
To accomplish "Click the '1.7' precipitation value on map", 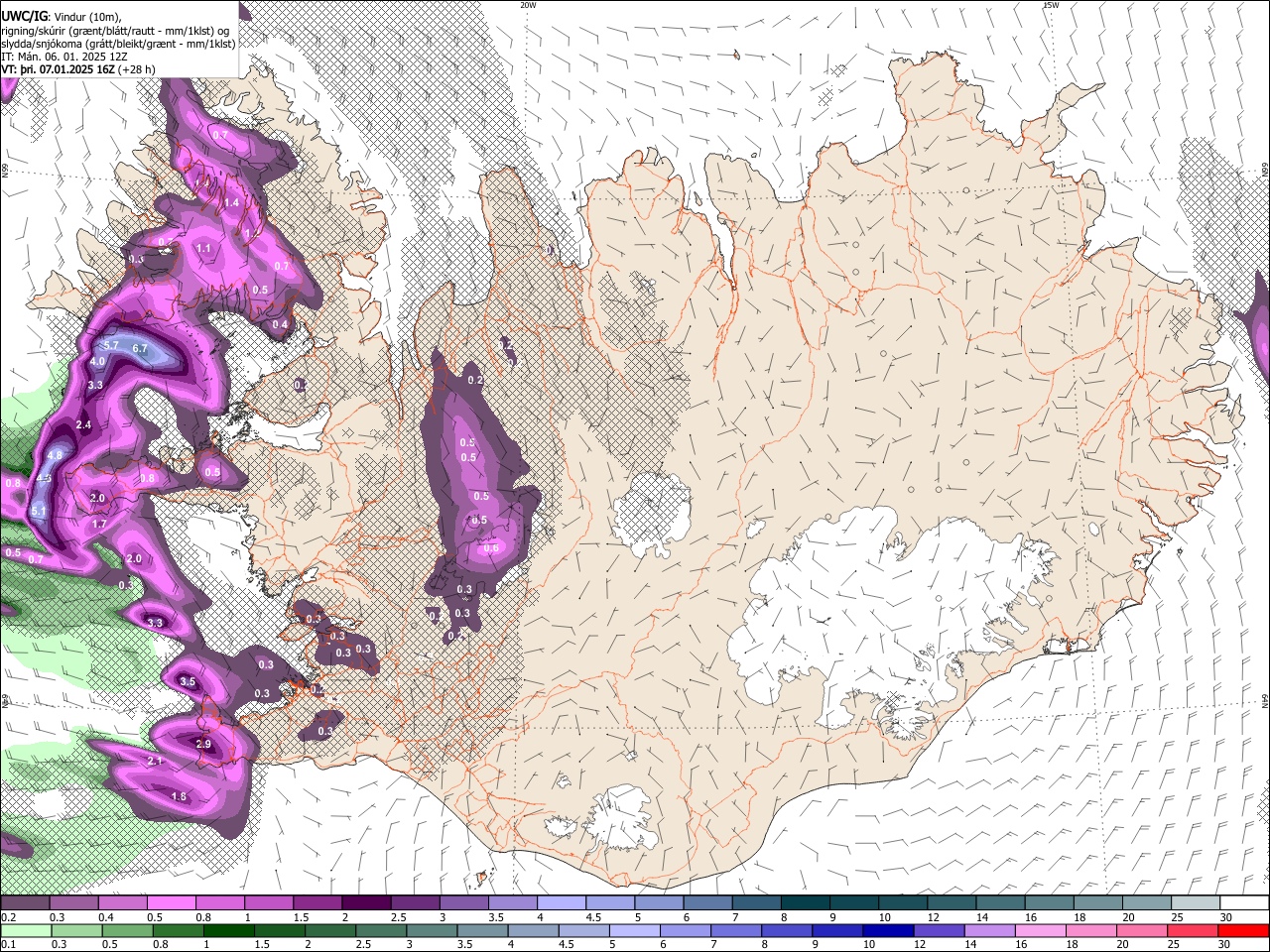I will pyautogui.click(x=98, y=524).
